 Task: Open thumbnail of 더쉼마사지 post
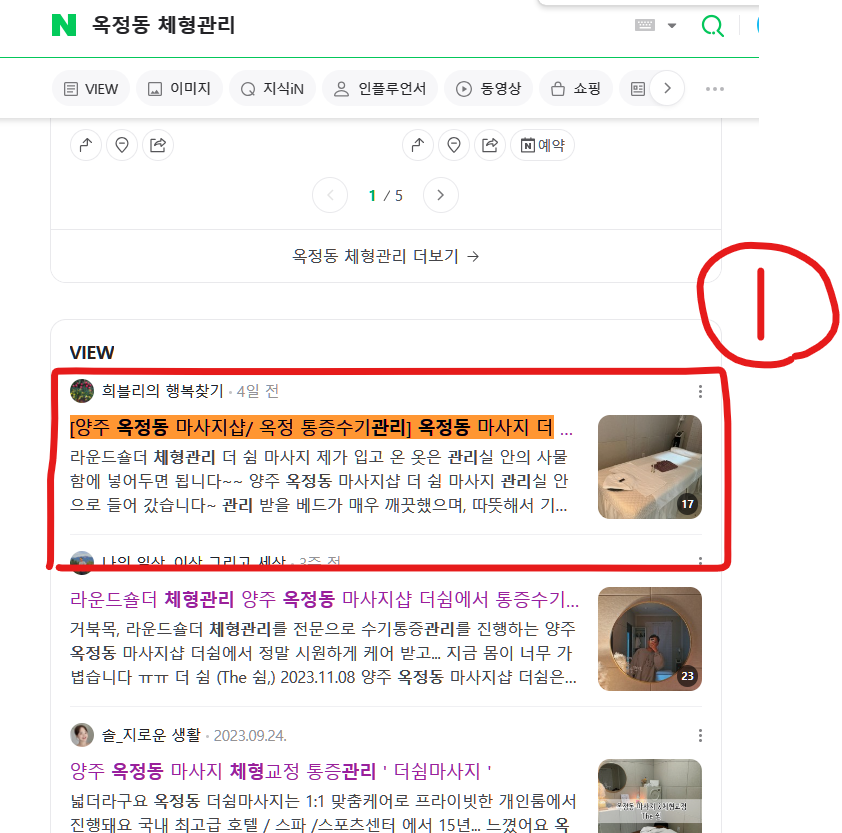tap(650, 796)
